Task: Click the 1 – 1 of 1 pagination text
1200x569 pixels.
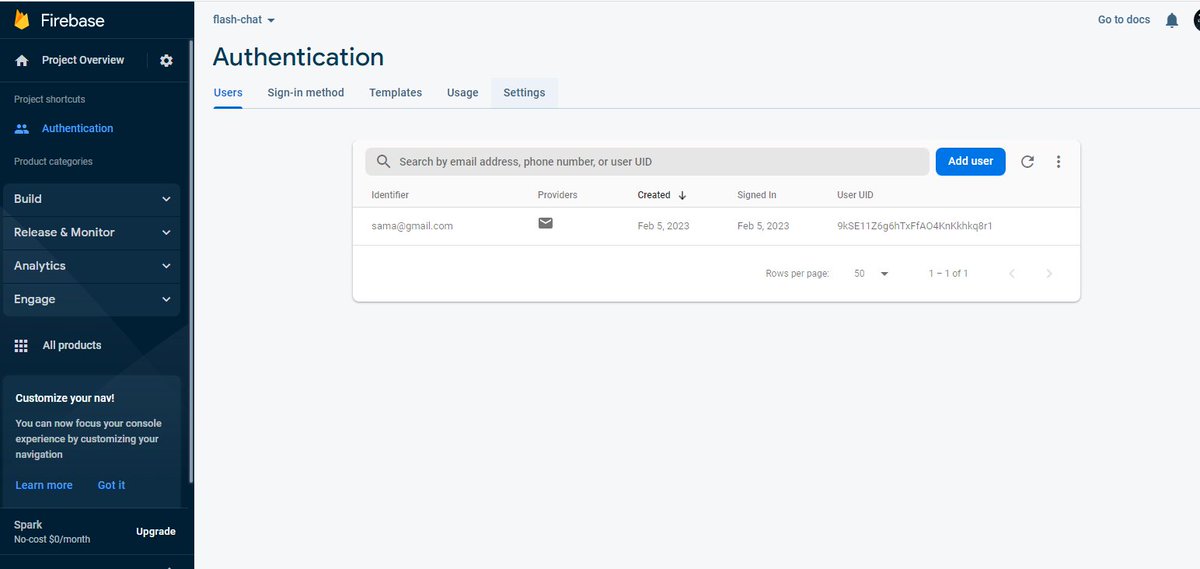Action: [948, 273]
